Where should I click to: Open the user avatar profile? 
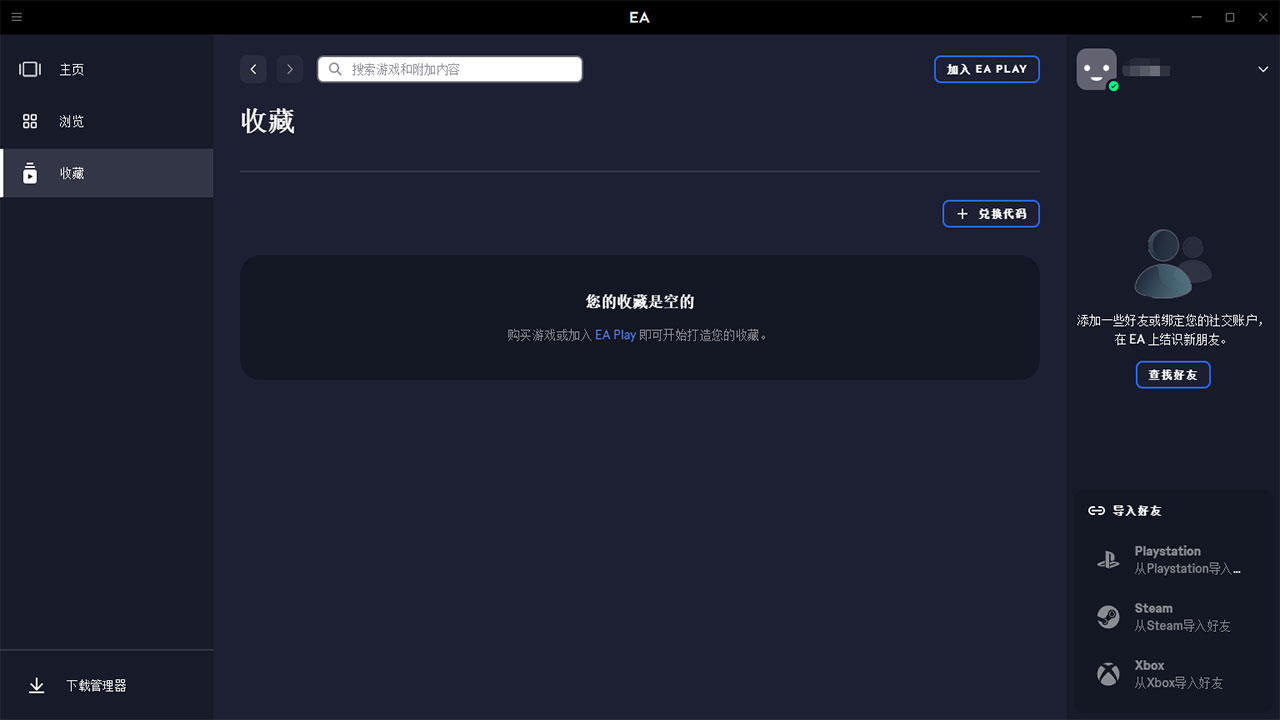click(x=1096, y=69)
